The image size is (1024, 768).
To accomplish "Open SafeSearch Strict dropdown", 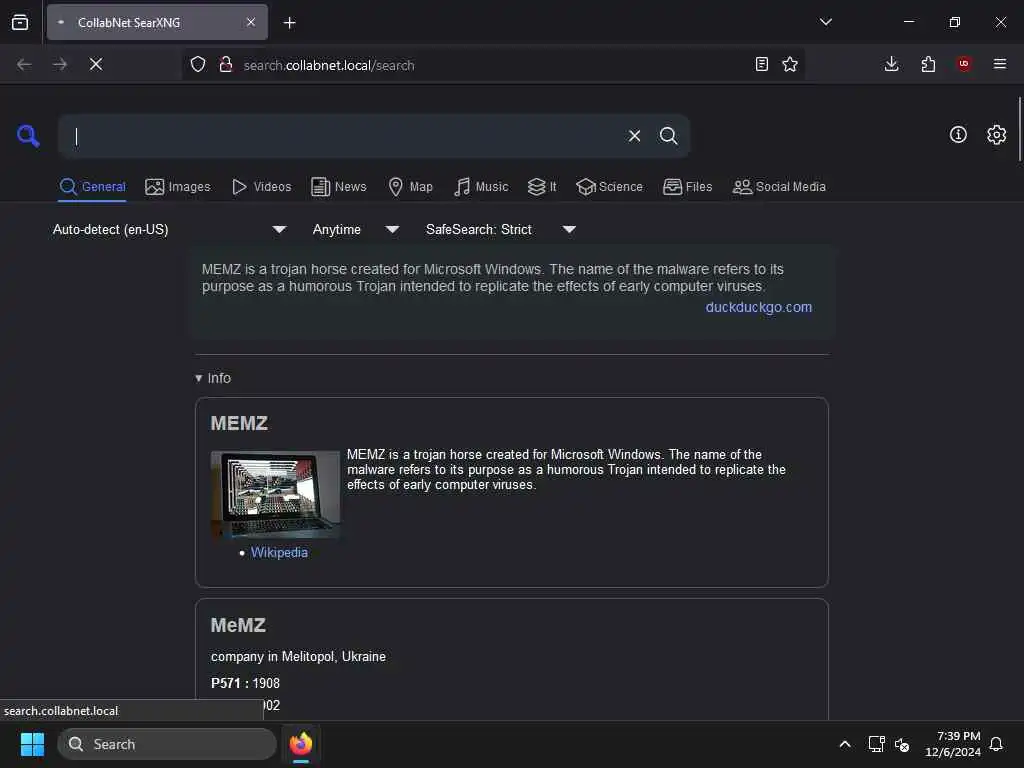I will pos(500,229).
